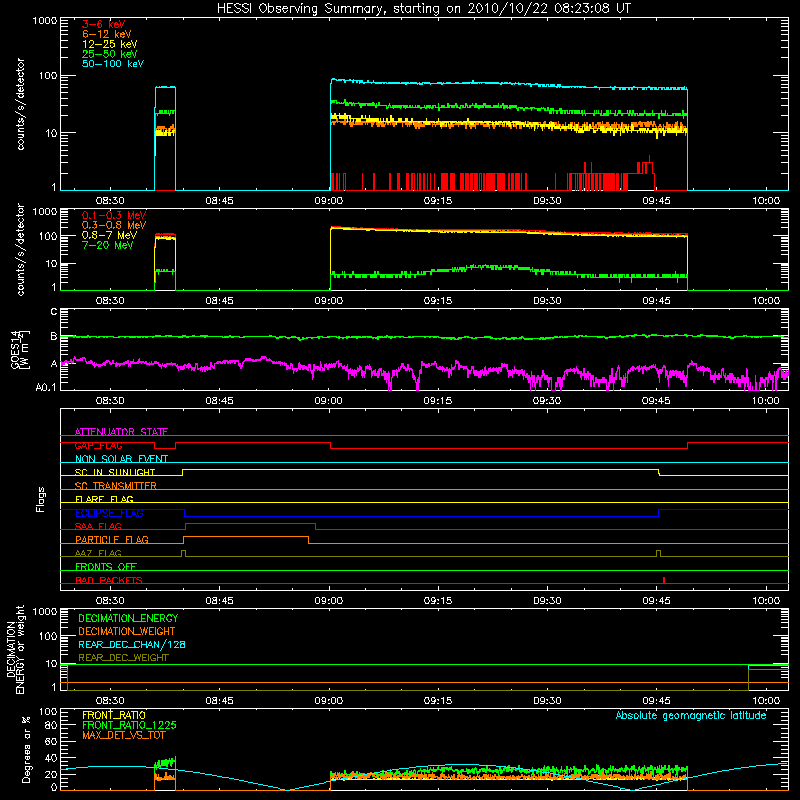Click the ECLIPSE_FLAG label

pos(109,513)
